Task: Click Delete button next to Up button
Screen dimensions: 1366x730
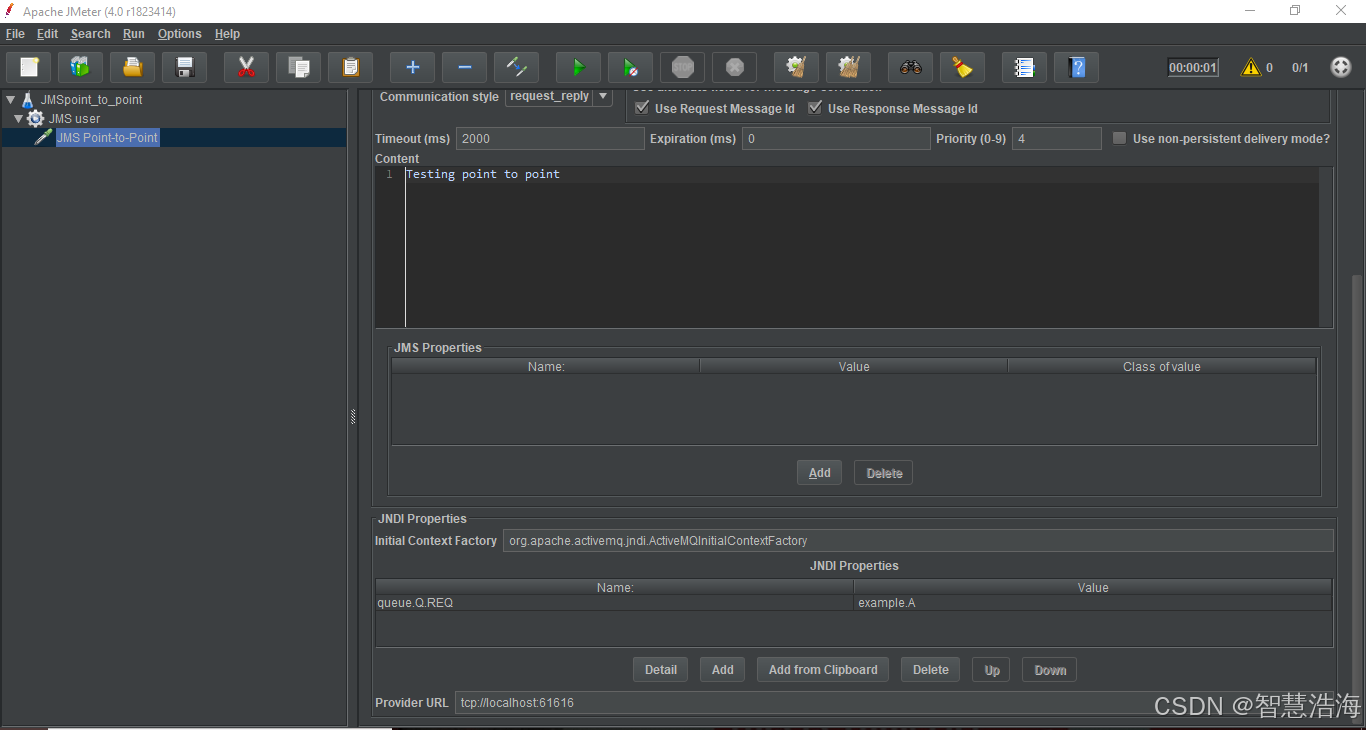Action: point(930,670)
